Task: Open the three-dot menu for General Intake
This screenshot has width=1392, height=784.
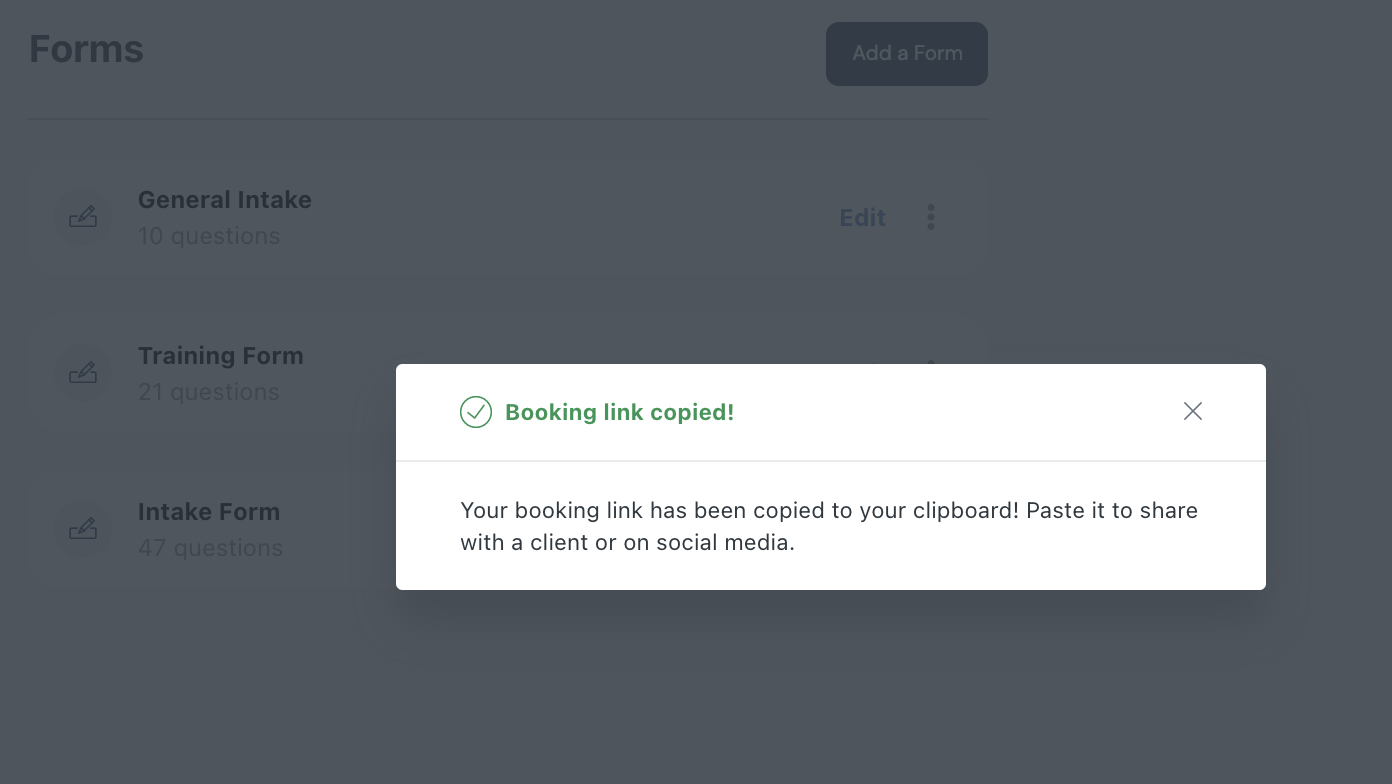Action: (931, 217)
